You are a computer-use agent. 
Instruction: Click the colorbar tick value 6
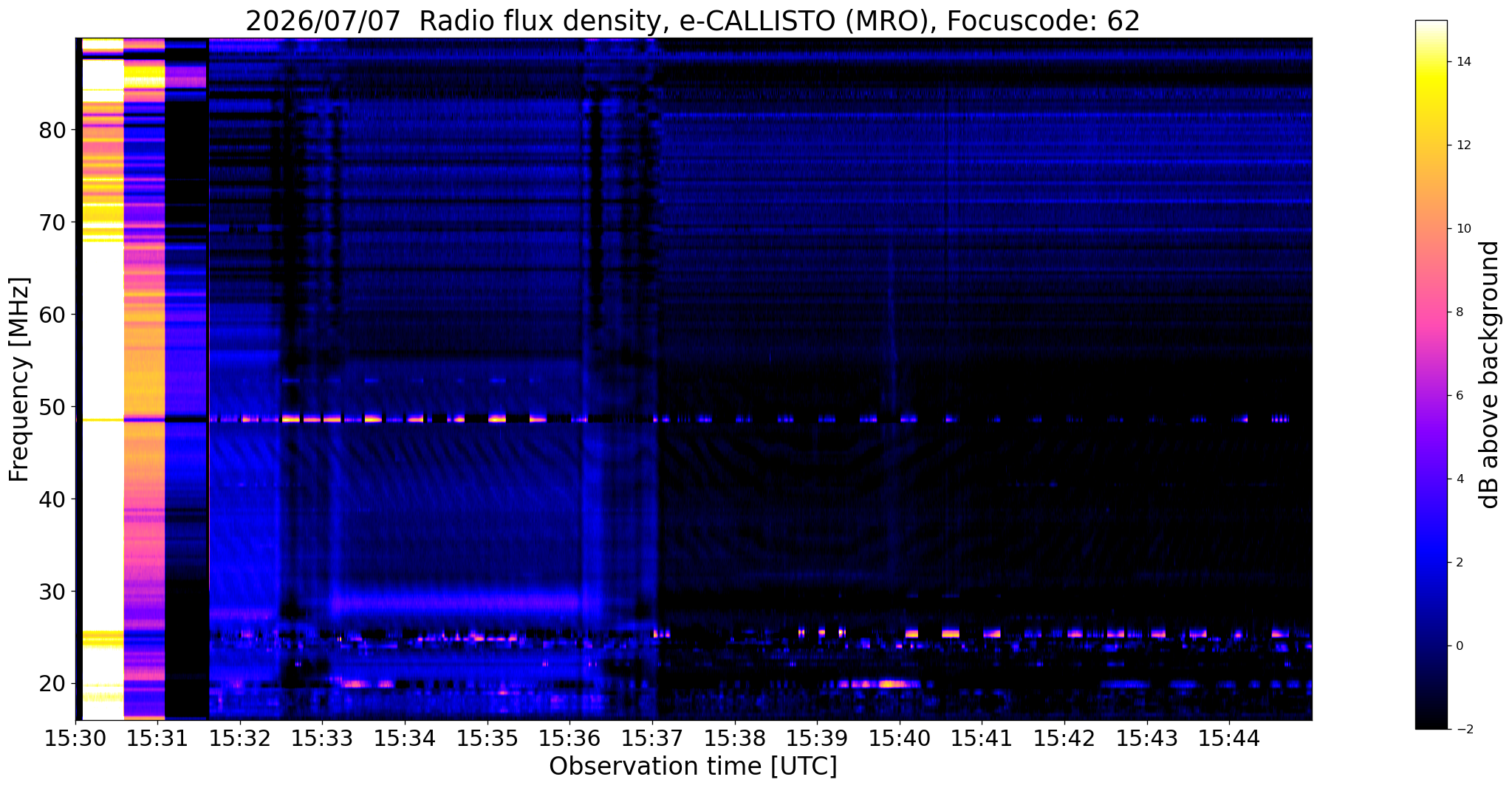1460,396
